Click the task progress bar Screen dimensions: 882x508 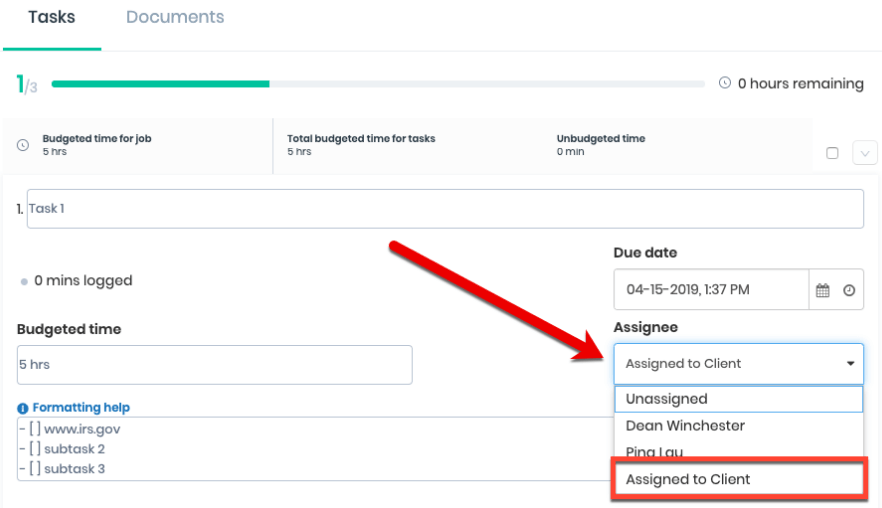tap(377, 84)
